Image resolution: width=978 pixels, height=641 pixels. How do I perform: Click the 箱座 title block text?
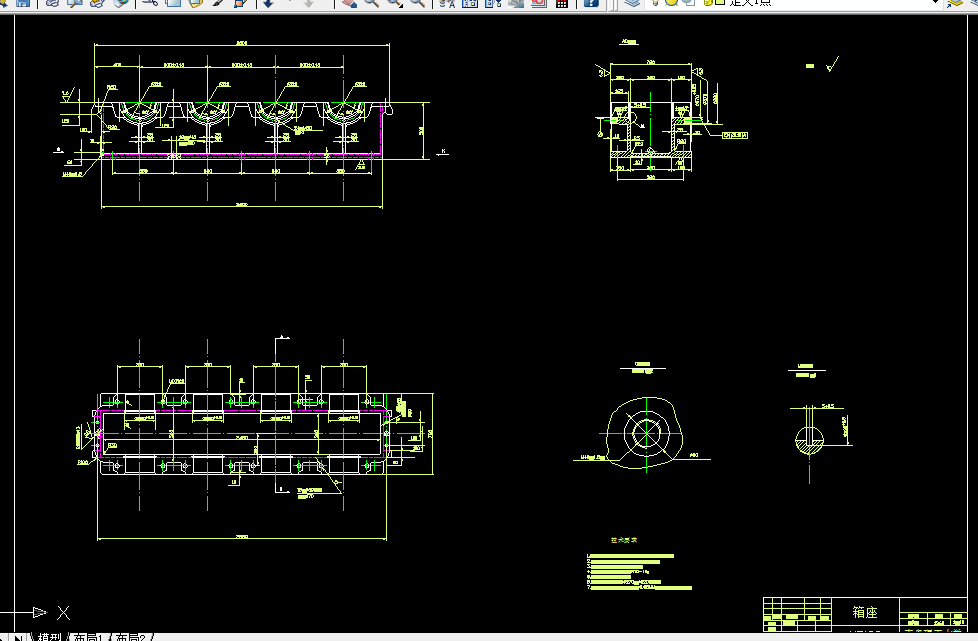point(865,612)
